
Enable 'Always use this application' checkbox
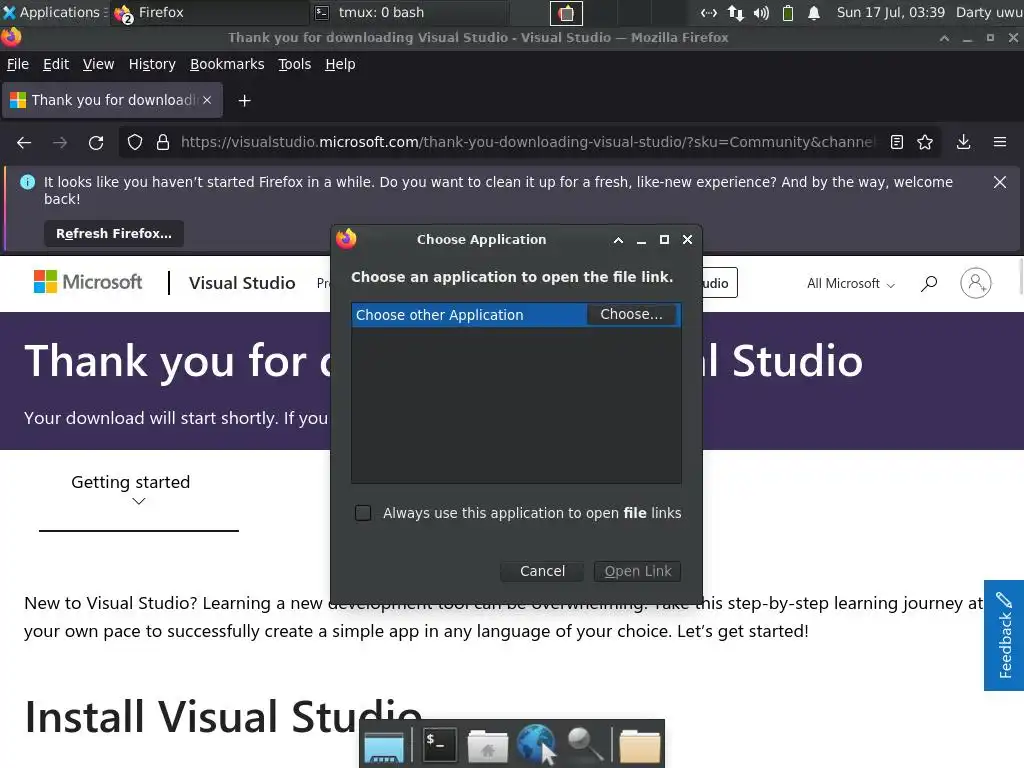[x=363, y=513]
